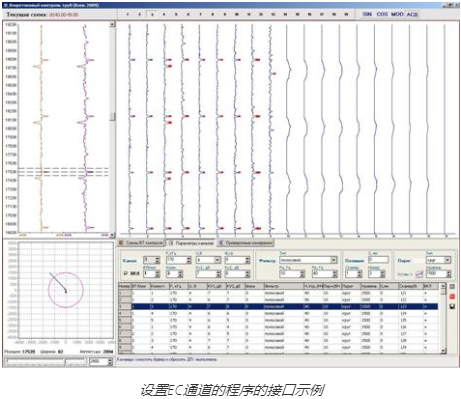The height and width of the screenshot is (399, 461).
Task: Switch display to COS mode
Action: point(382,14)
